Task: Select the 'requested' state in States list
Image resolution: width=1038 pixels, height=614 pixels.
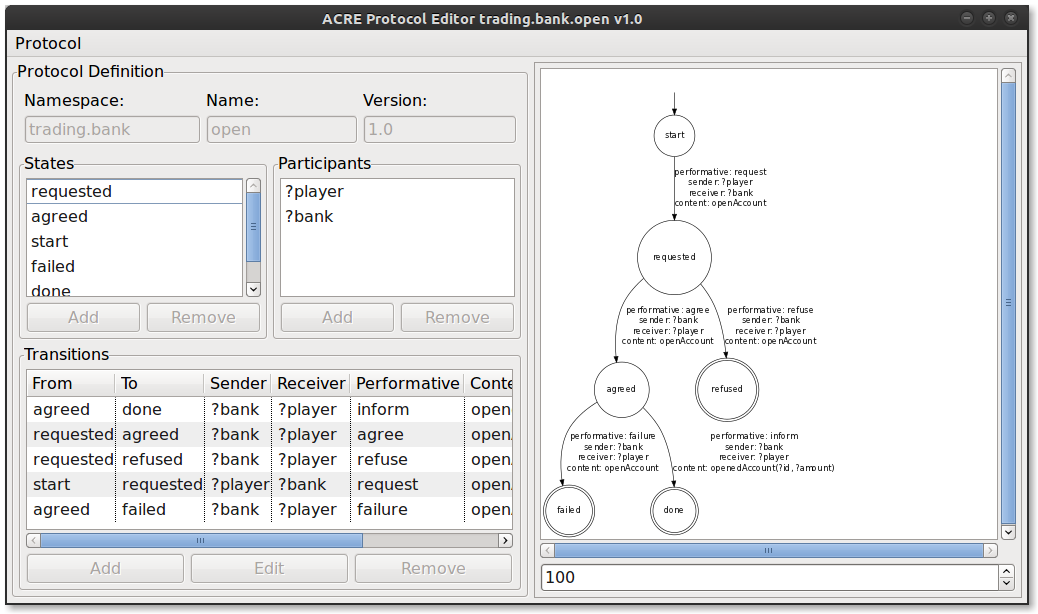Action: pos(135,191)
